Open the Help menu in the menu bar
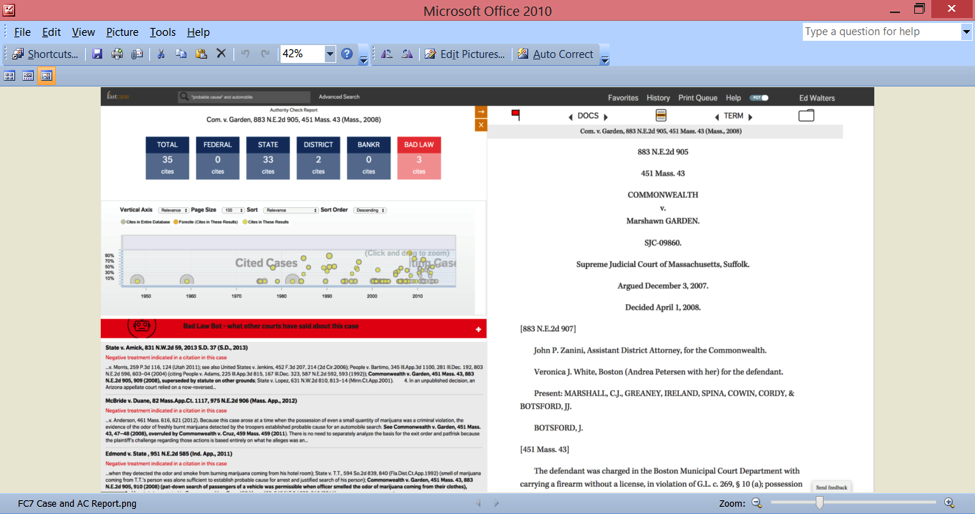The image size is (975, 514). tap(198, 32)
